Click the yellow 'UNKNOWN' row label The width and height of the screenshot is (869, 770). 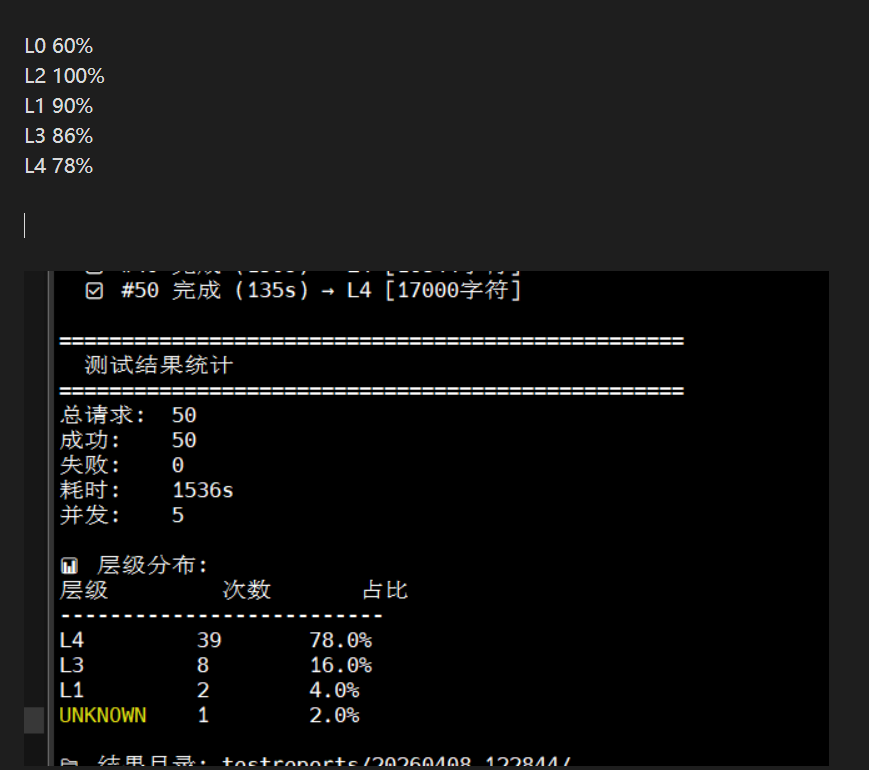point(103,715)
